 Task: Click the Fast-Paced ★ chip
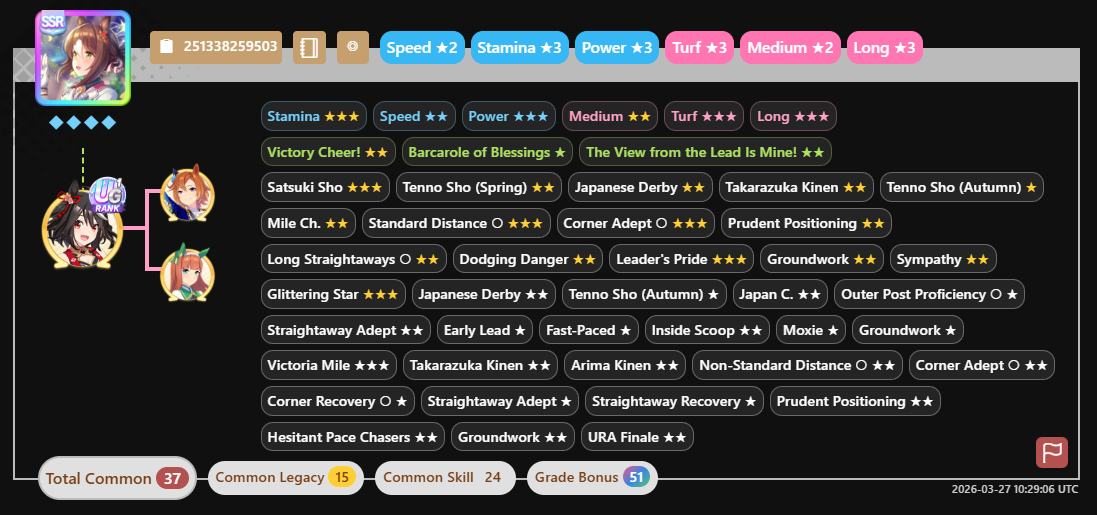pos(589,330)
